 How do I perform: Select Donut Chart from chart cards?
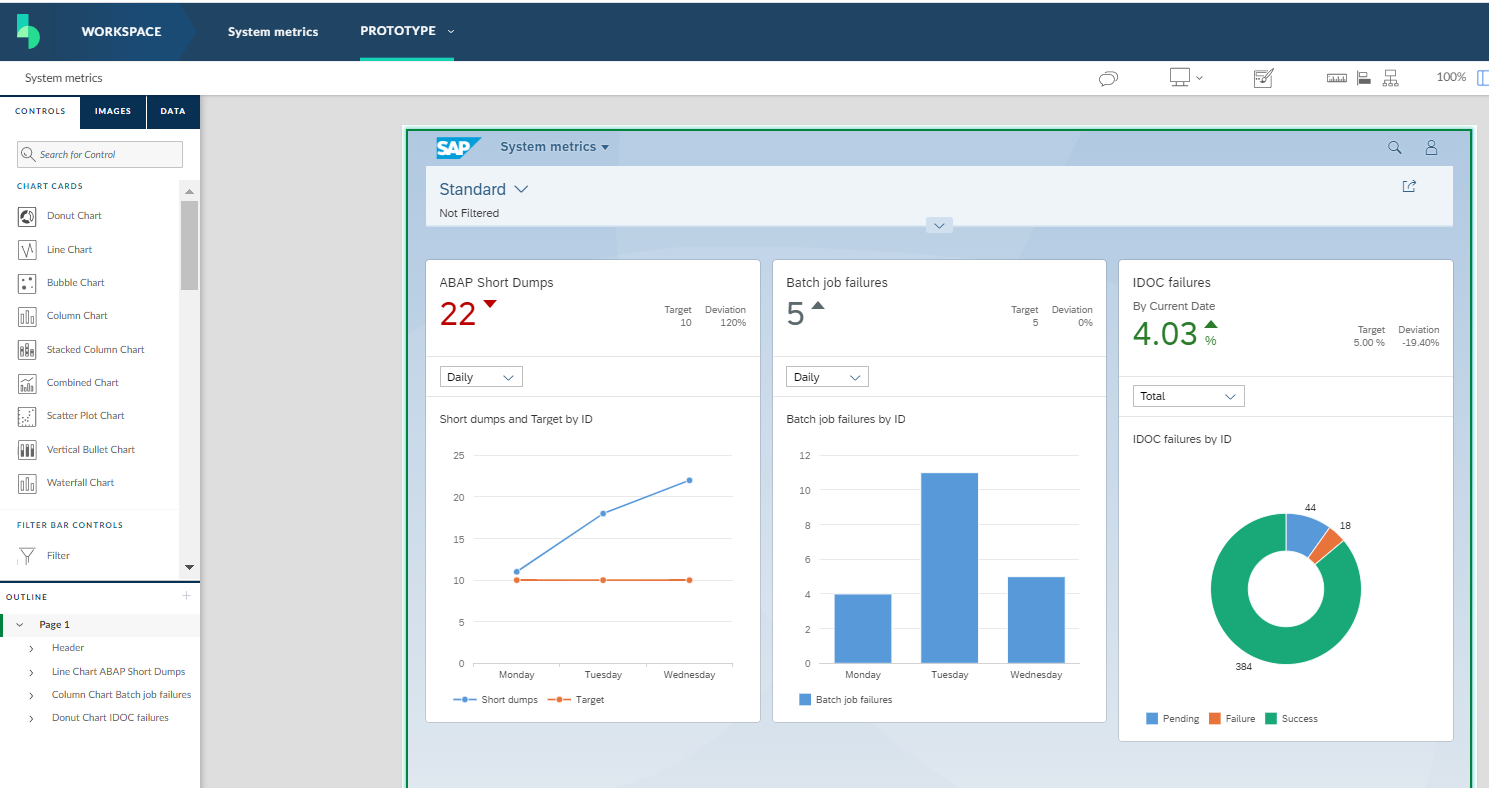coord(74,216)
